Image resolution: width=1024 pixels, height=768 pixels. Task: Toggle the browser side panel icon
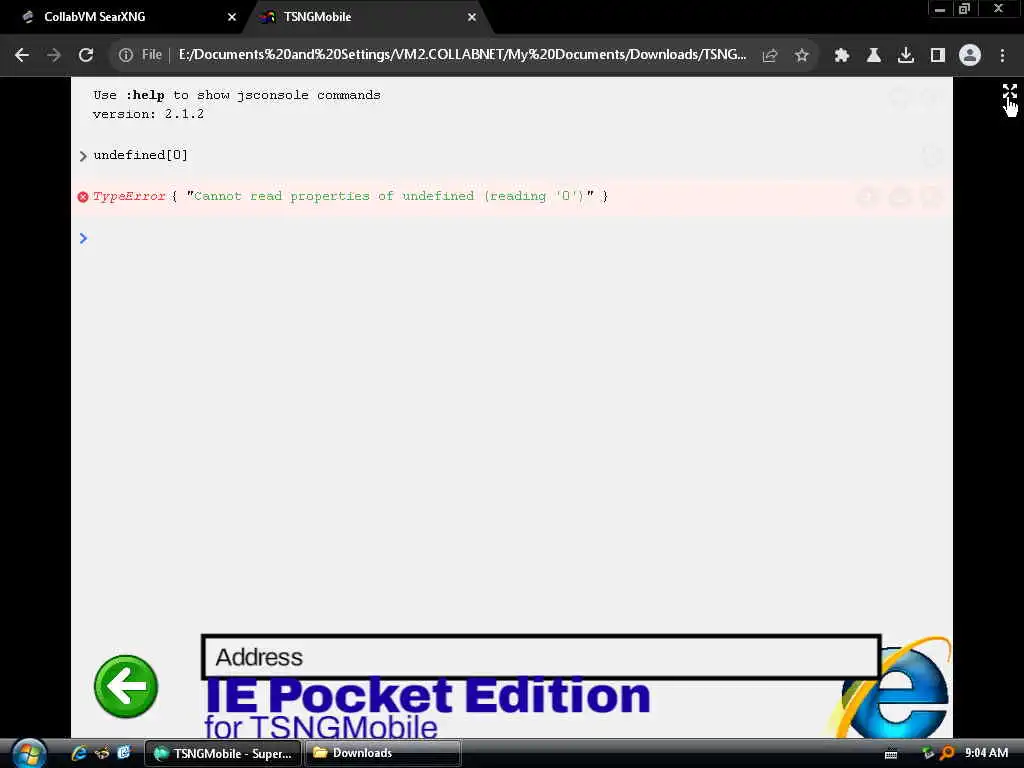[x=938, y=55]
